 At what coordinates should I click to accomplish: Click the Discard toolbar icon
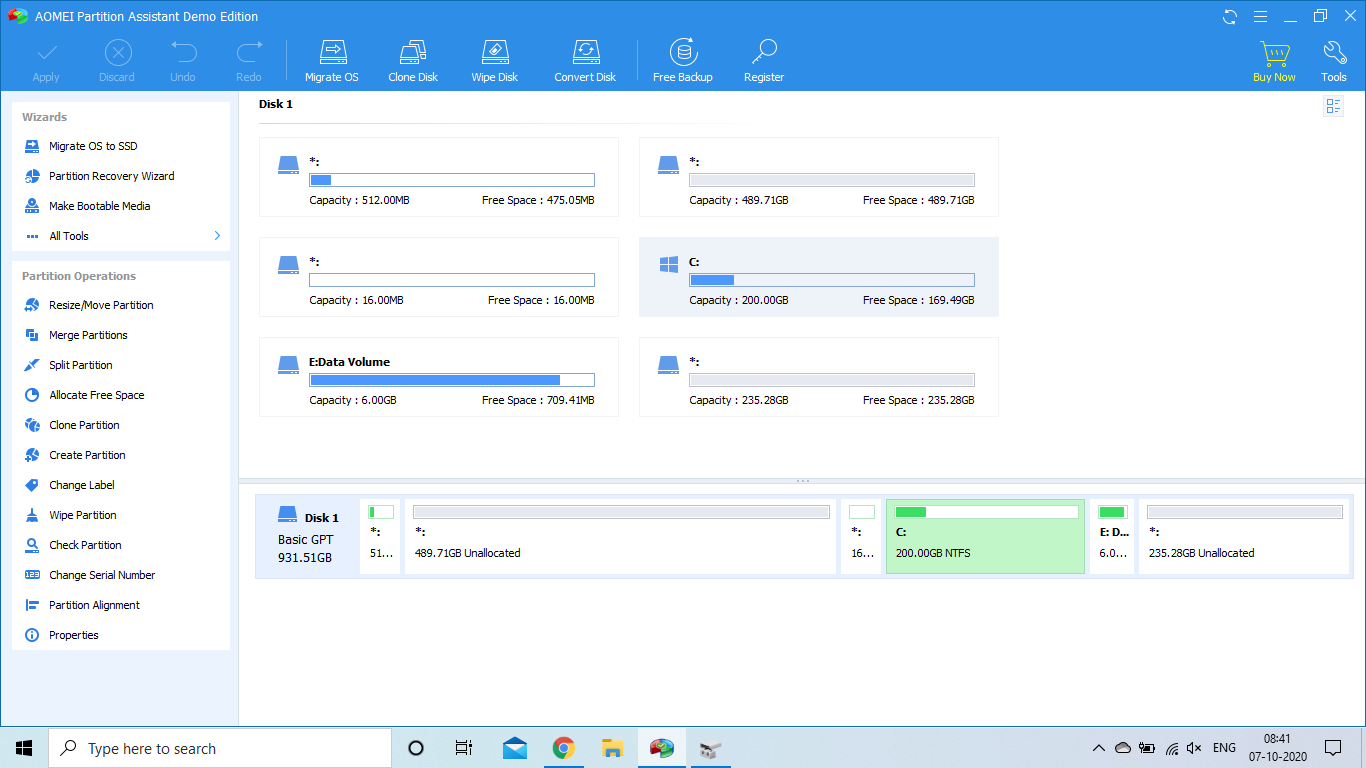click(117, 61)
